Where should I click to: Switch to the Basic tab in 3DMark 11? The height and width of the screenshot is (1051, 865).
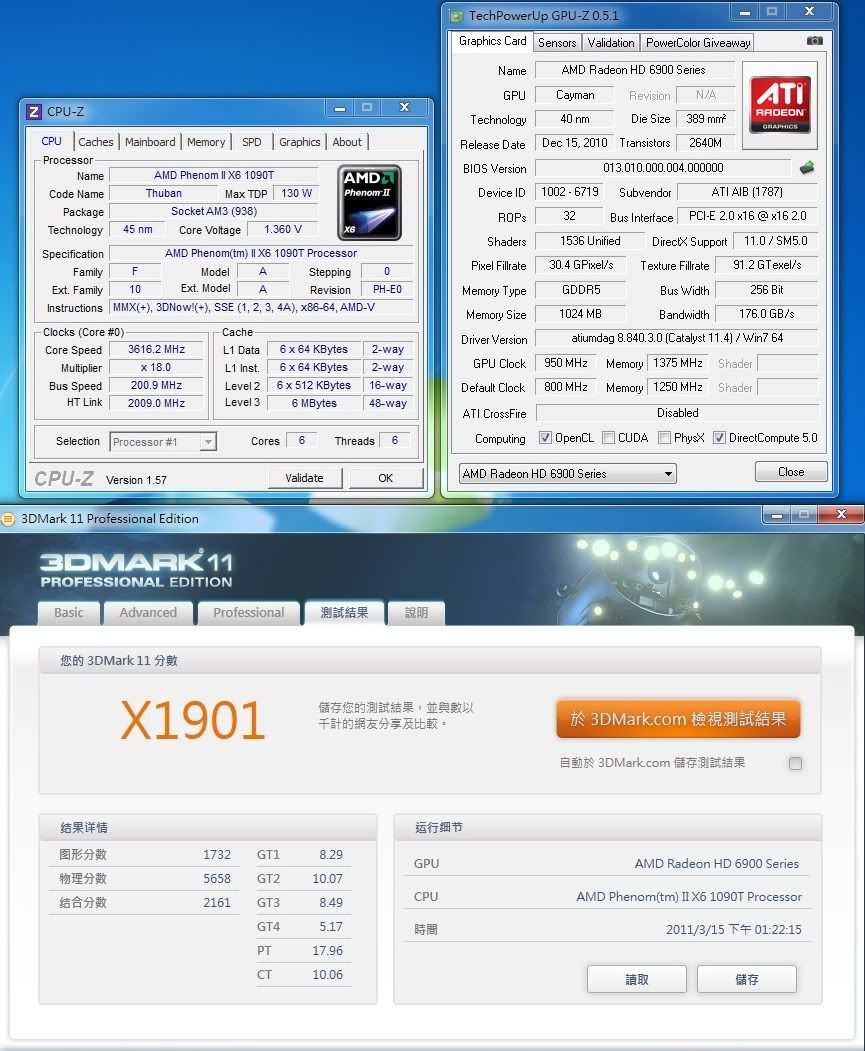coord(69,613)
